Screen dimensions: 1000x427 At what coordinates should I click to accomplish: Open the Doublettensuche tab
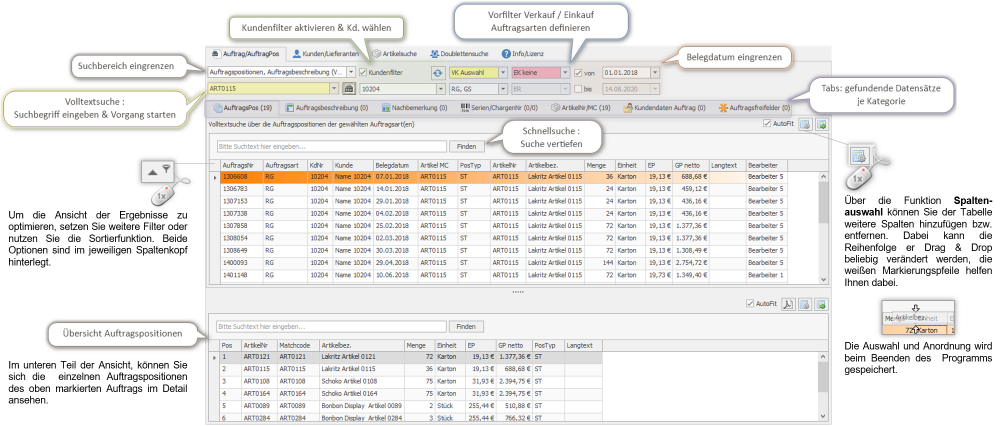(459, 54)
